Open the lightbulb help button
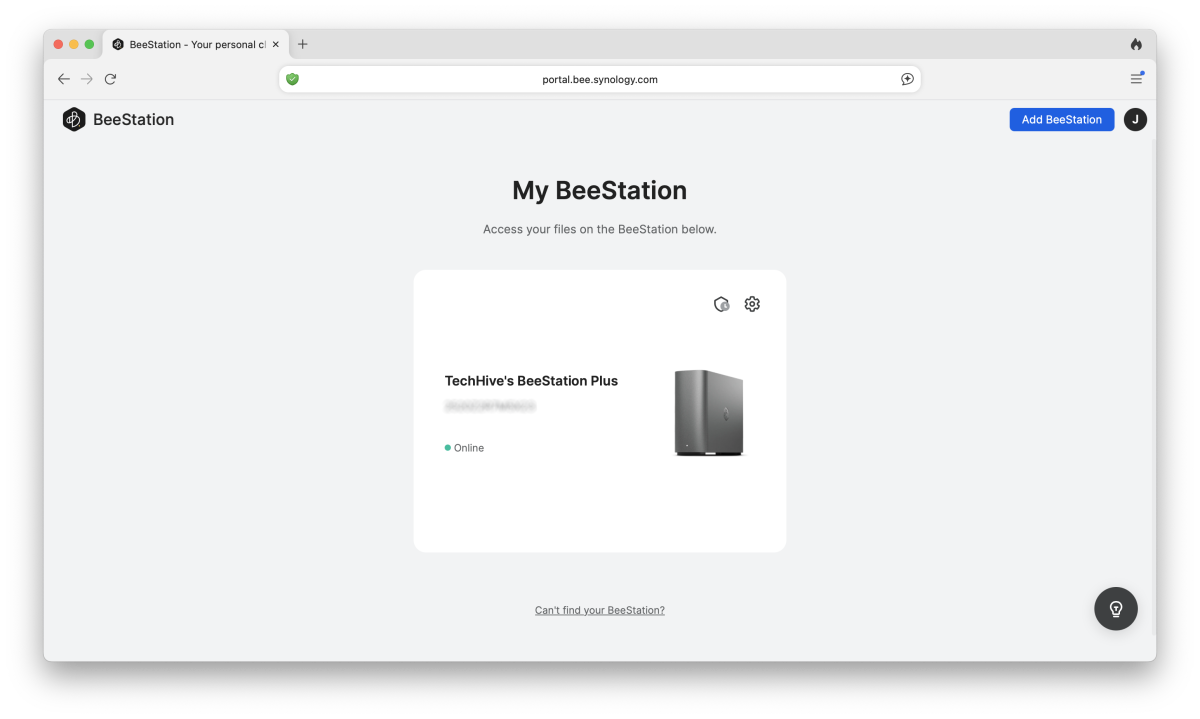This screenshot has height=719, width=1200. (1116, 608)
